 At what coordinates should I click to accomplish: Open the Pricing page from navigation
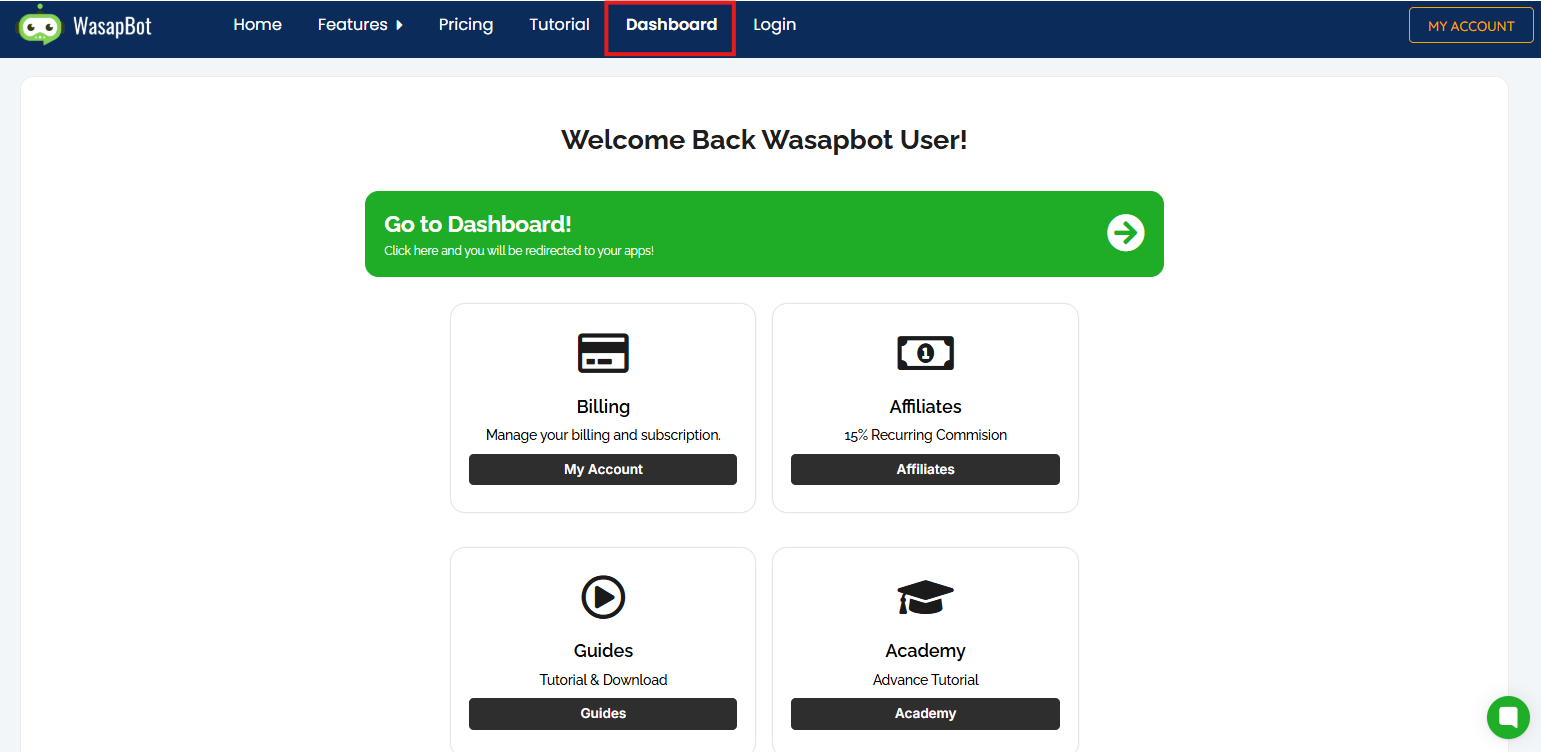[466, 25]
